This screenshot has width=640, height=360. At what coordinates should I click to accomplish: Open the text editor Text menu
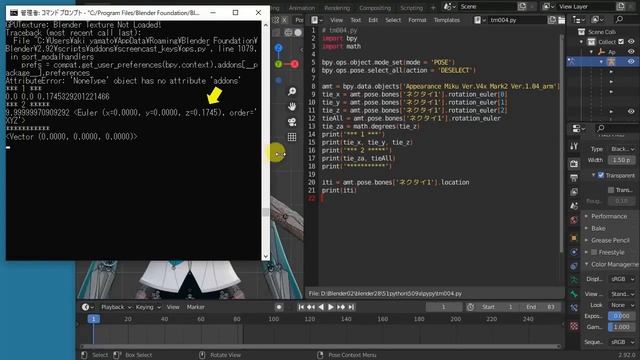pyautogui.click(x=356, y=20)
